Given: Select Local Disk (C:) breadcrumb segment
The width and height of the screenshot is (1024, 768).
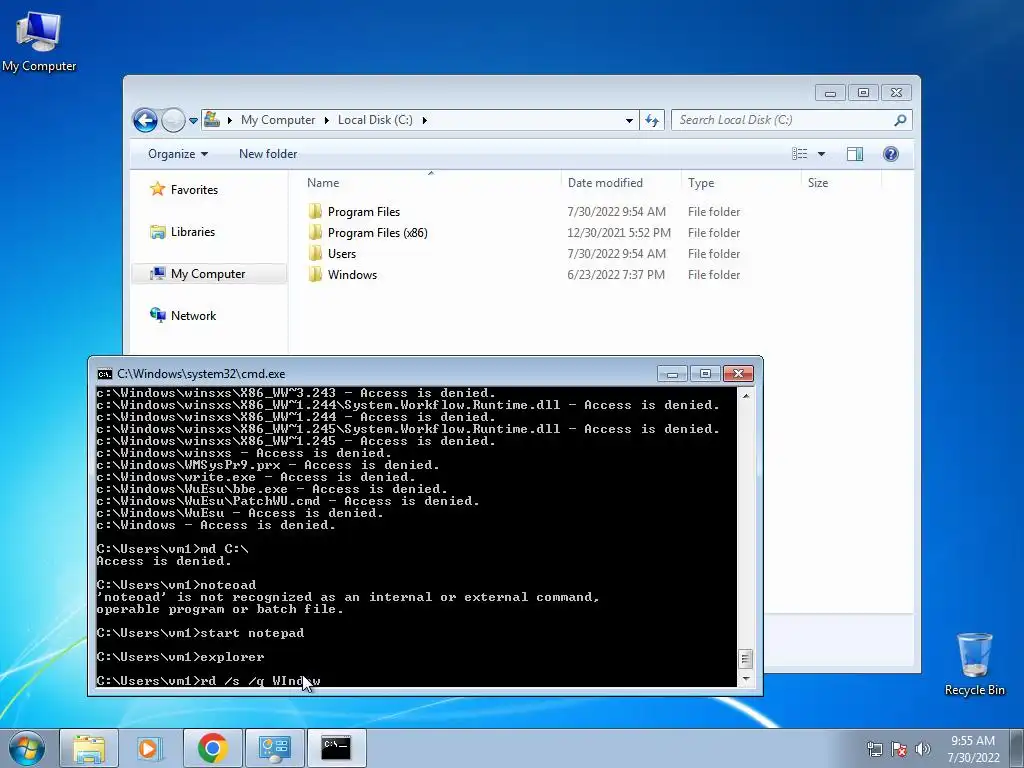Looking at the screenshot, I should click(375, 120).
